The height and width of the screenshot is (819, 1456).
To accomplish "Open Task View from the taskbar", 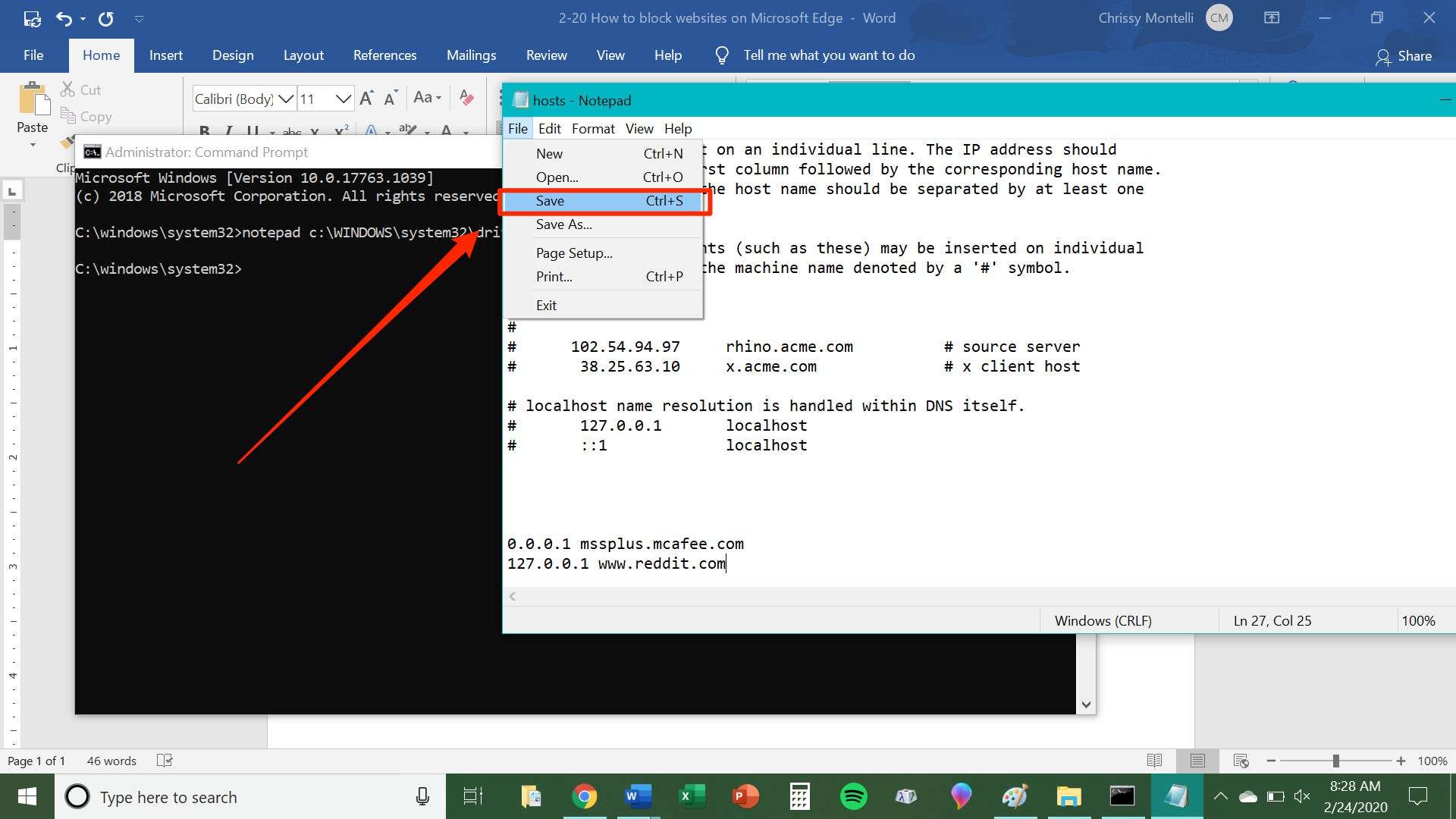I will [x=473, y=796].
